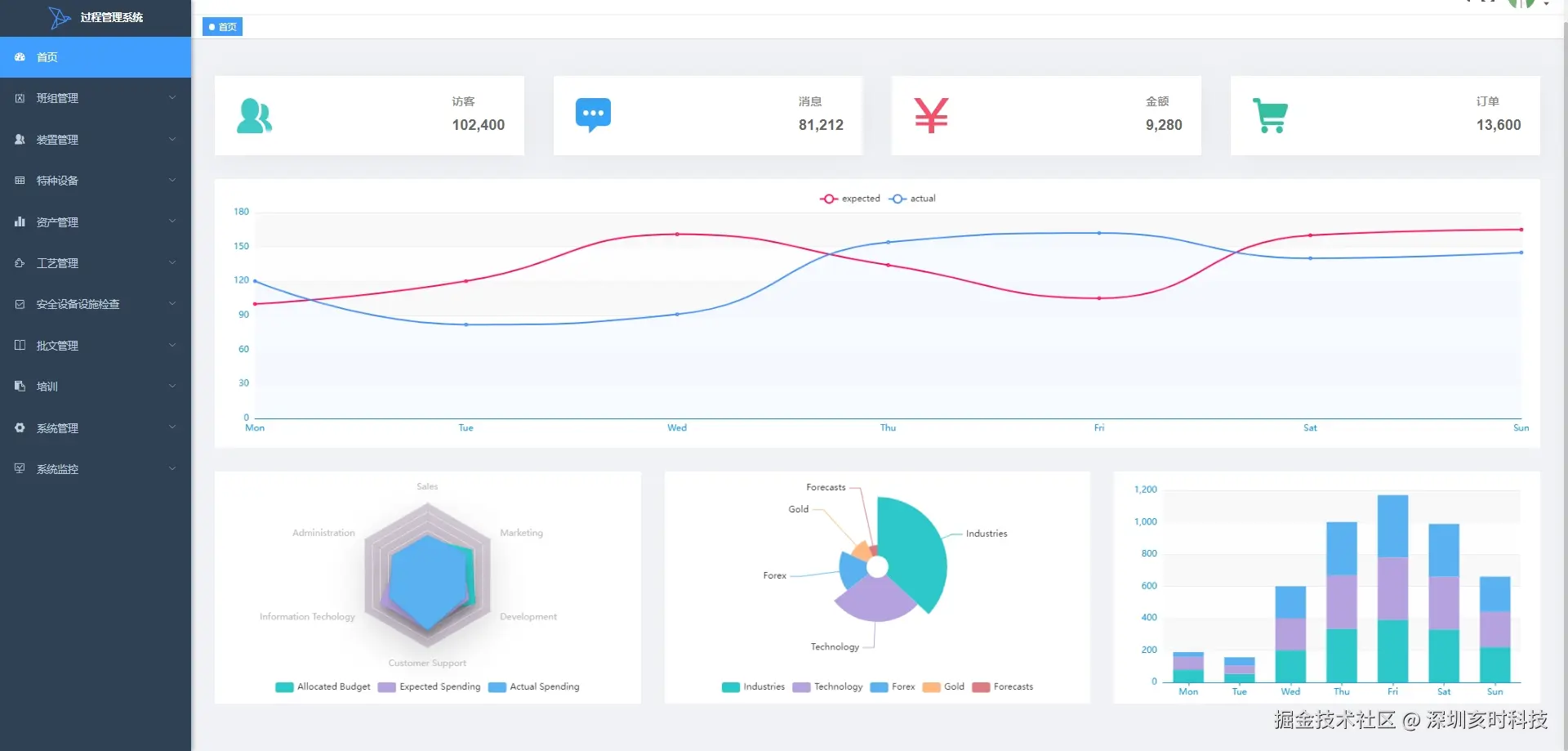Click the 81,212 messages count
This screenshot has height=751, width=1568.
click(x=821, y=125)
